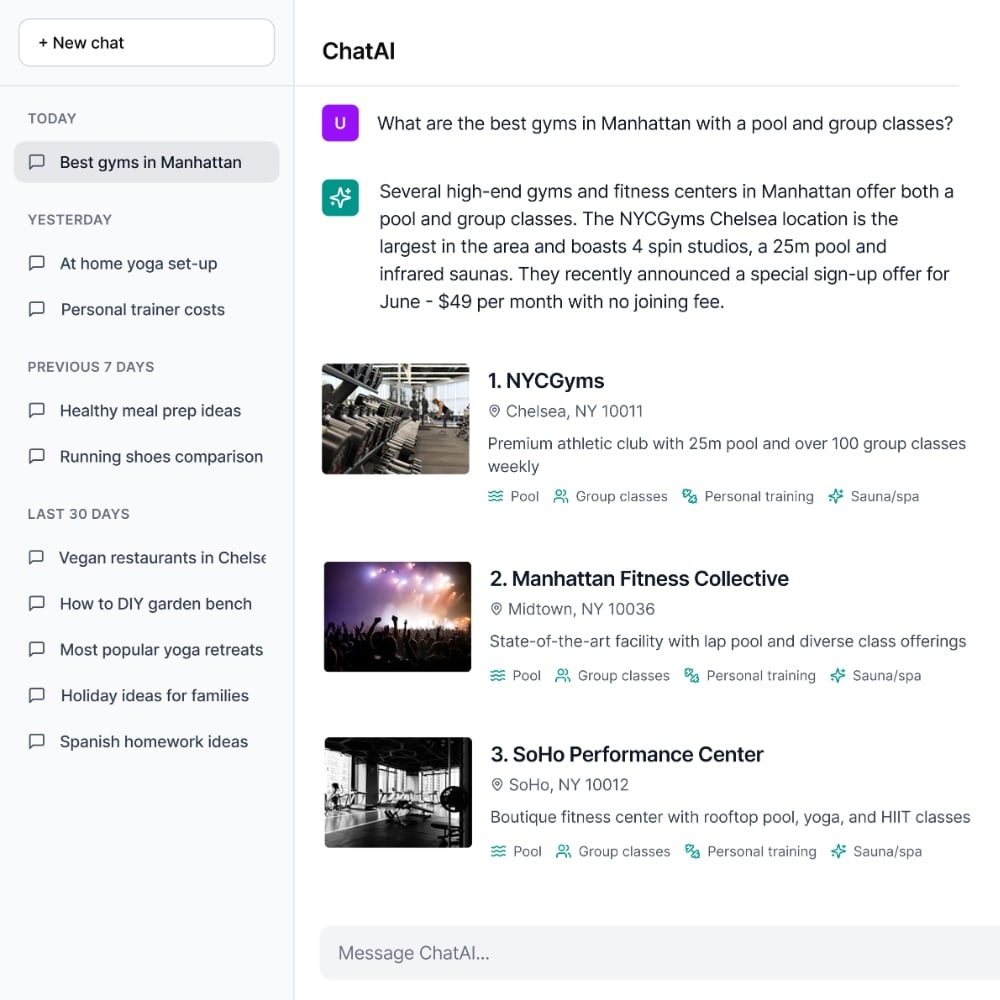Click the Manhattan Fitness Collective concert photo
Viewport: 1000px width, 1000px height.
397,617
